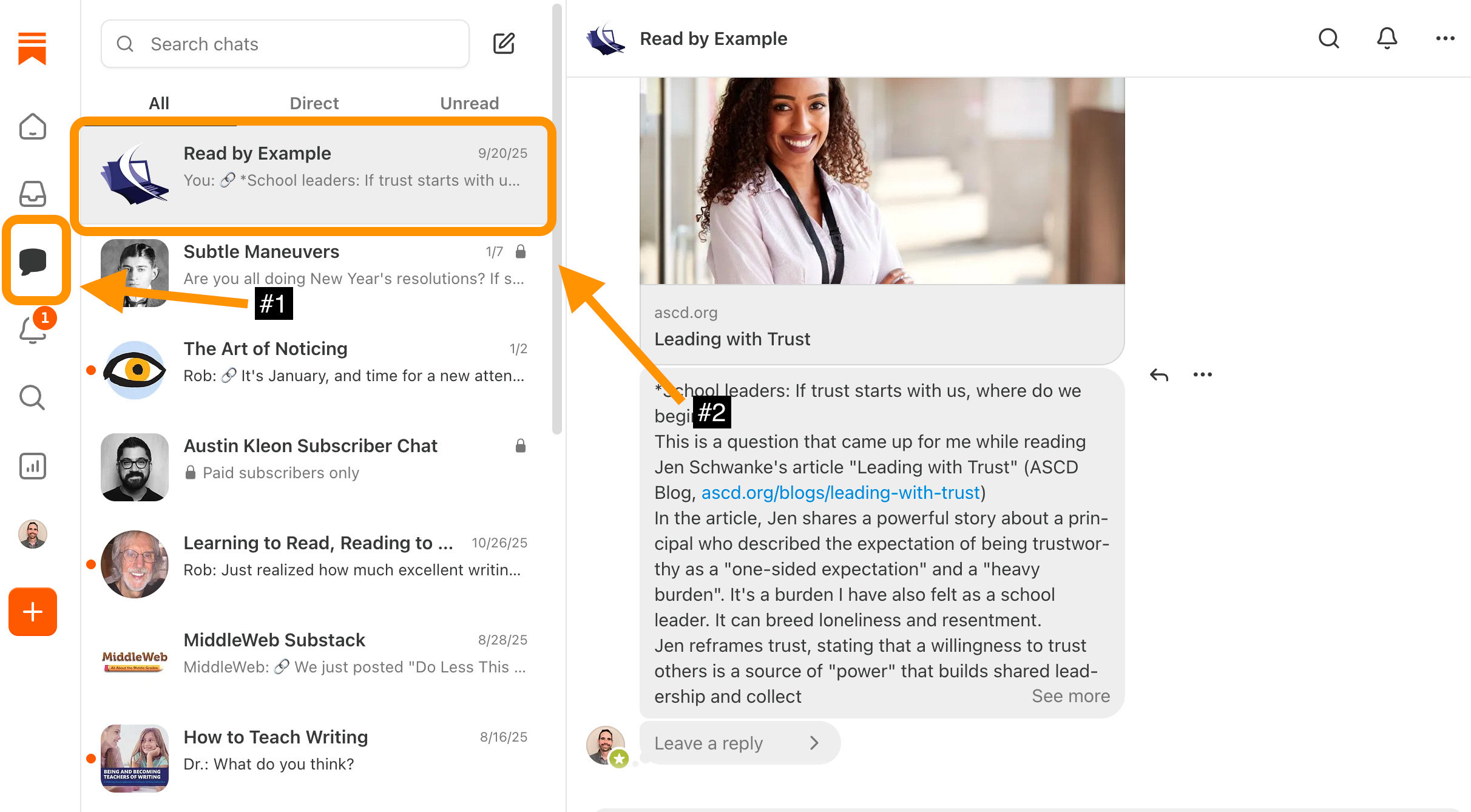Open the Home sidebar icon

32,127
